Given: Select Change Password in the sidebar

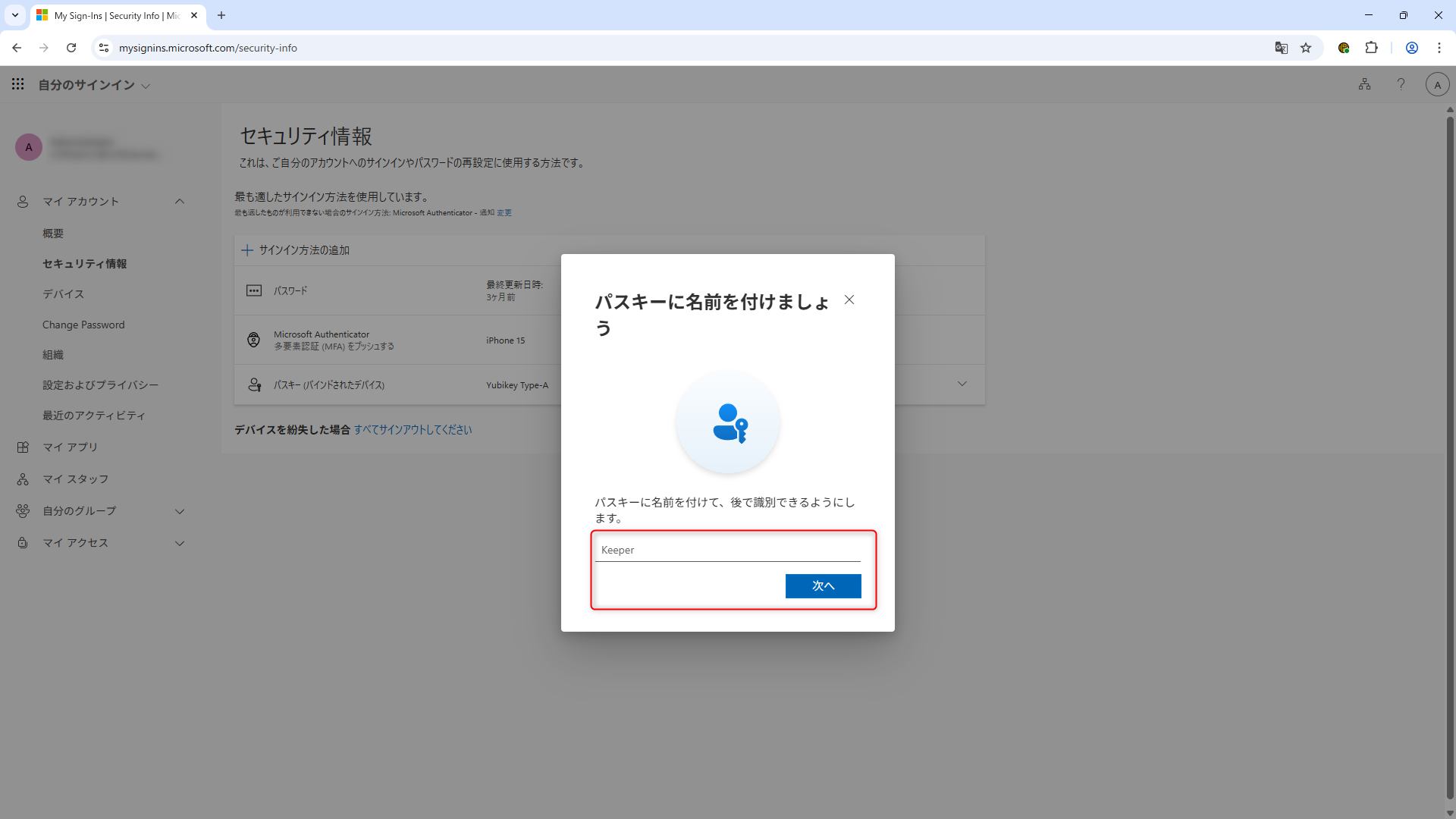Looking at the screenshot, I should coord(83,325).
